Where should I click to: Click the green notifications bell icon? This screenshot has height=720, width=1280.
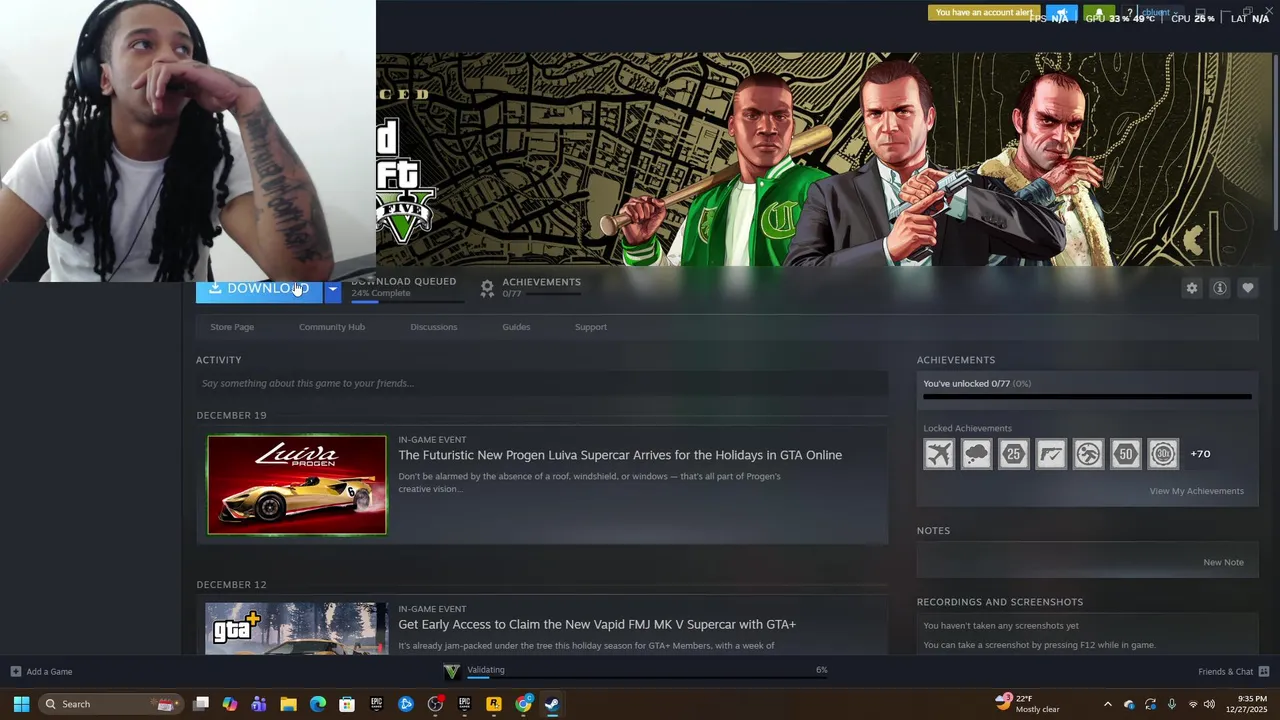coord(1099,14)
